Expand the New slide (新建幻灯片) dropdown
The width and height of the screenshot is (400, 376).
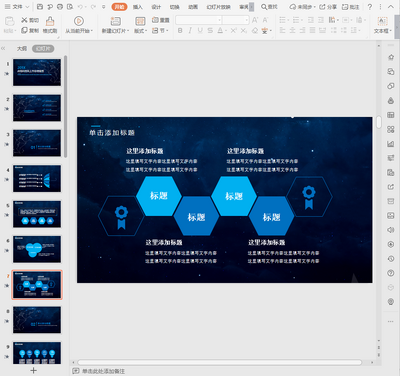pos(129,31)
